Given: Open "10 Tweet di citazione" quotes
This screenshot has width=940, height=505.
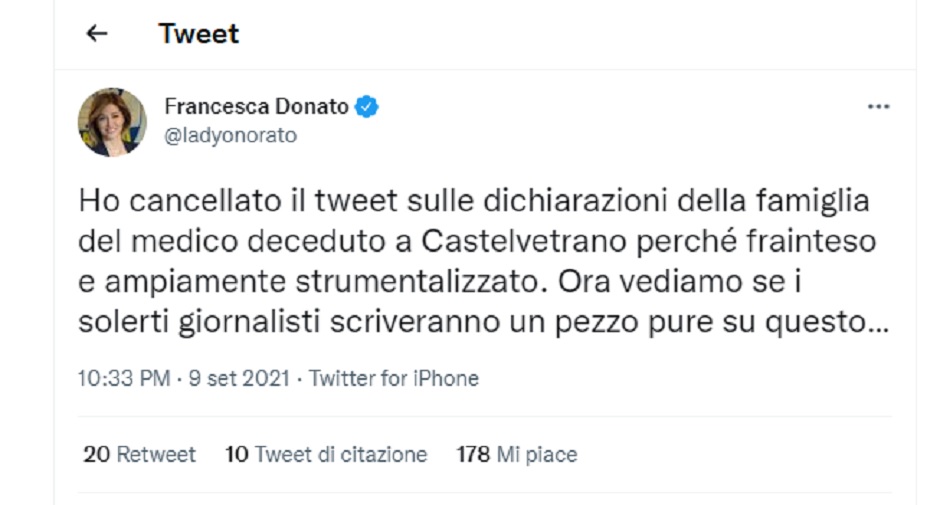Looking at the screenshot, I should click(x=326, y=455).
